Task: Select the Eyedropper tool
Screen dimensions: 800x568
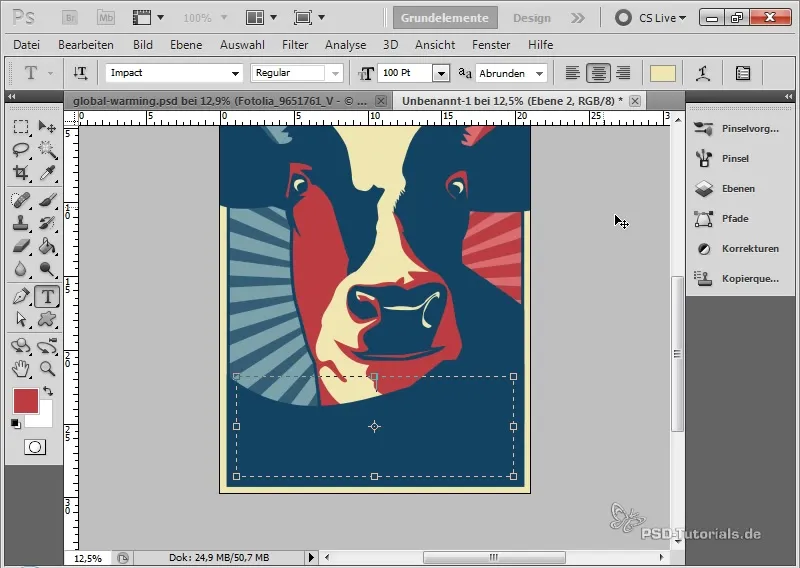Action: (47, 173)
